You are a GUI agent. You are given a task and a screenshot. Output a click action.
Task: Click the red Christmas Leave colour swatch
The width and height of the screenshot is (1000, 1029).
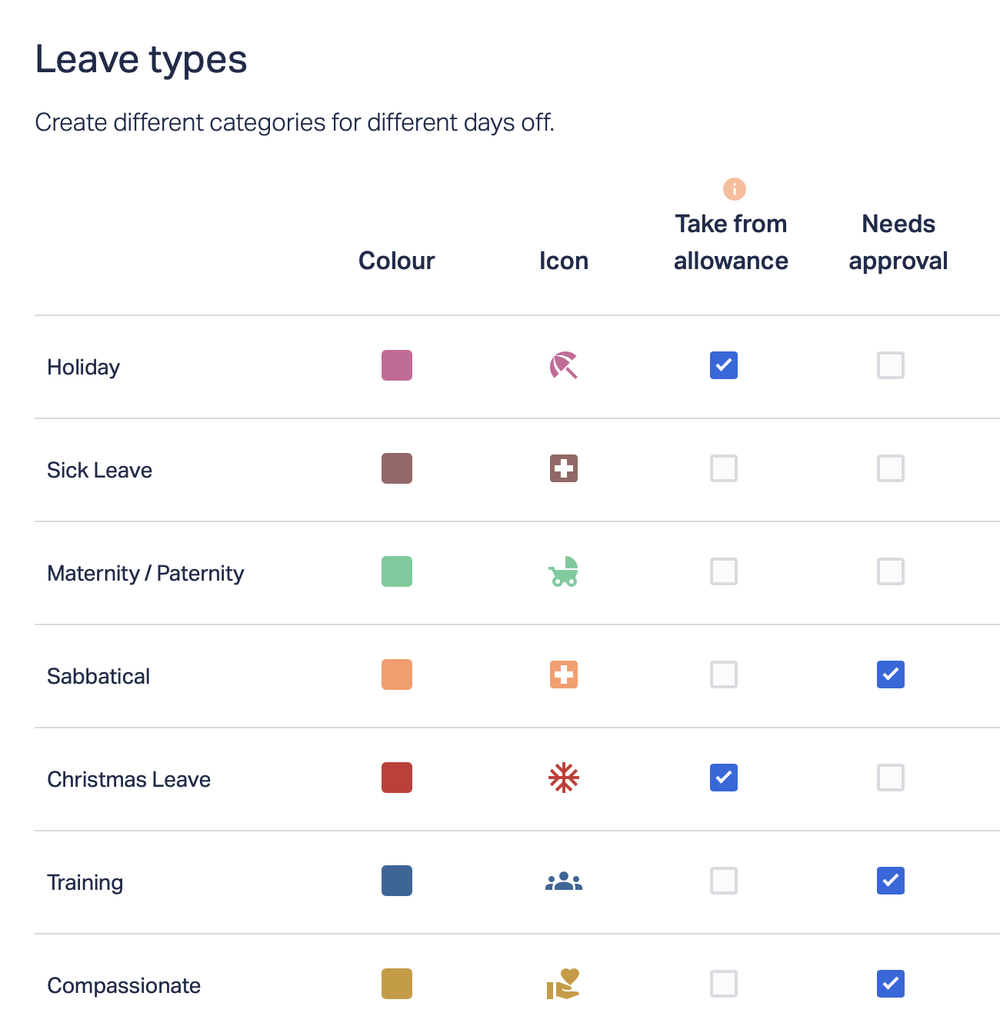click(x=397, y=778)
